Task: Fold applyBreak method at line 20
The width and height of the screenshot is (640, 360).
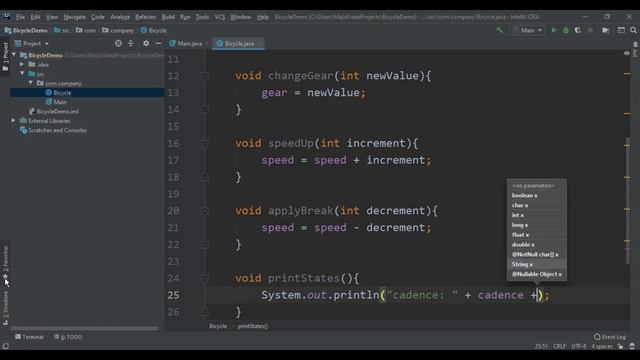Action: 205,211
